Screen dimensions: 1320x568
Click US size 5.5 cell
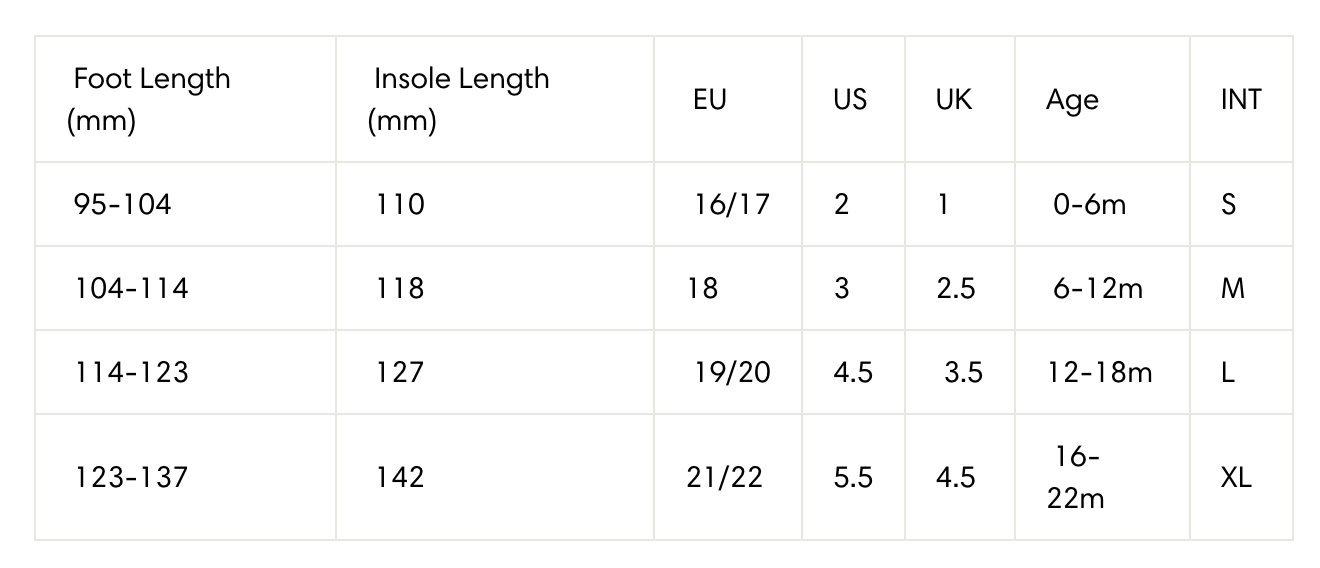[853, 477]
